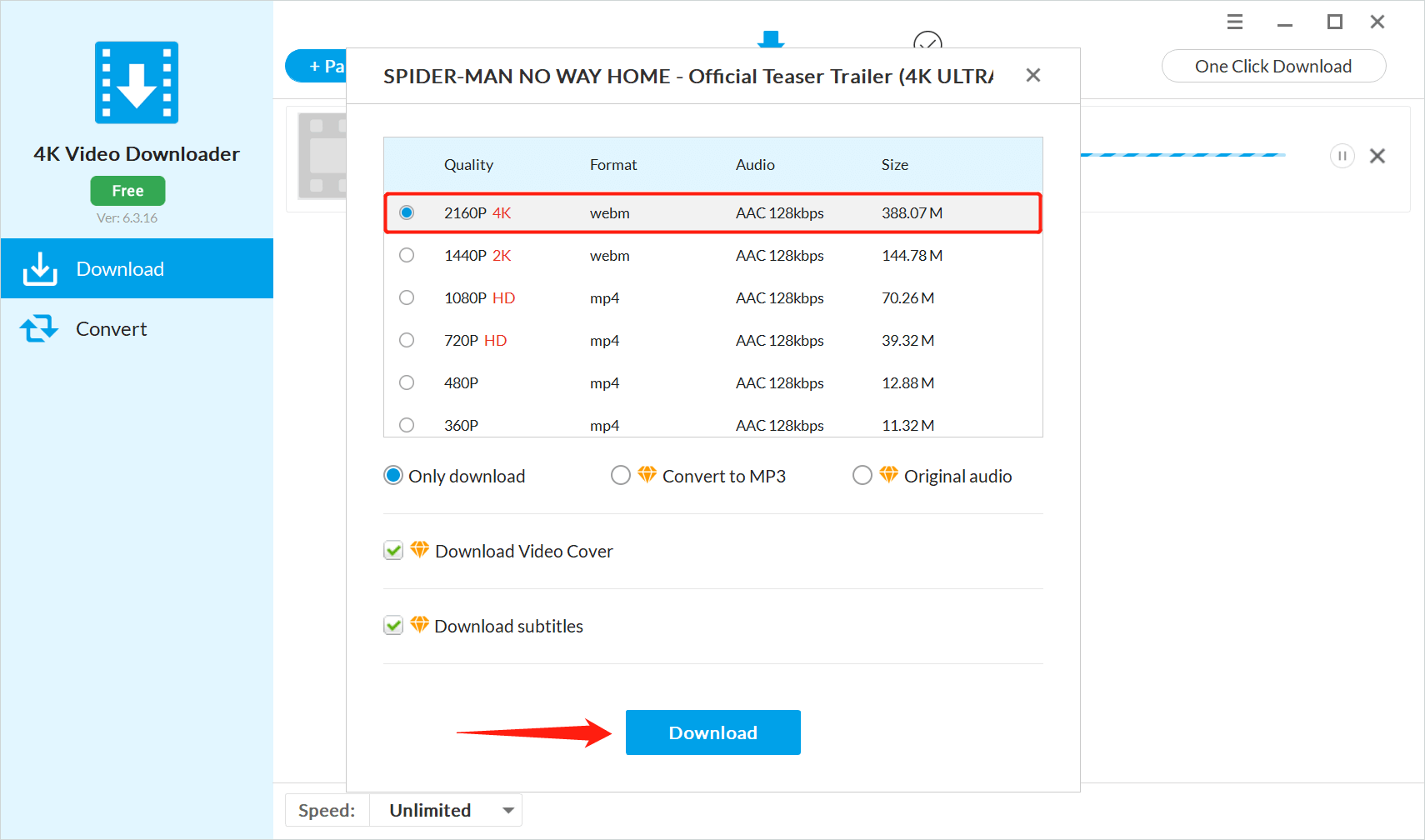The height and width of the screenshot is (840, 1425).
Task: Click the download tray icon in sidebar
Action: pyautogui.click(x=39, y=269)
